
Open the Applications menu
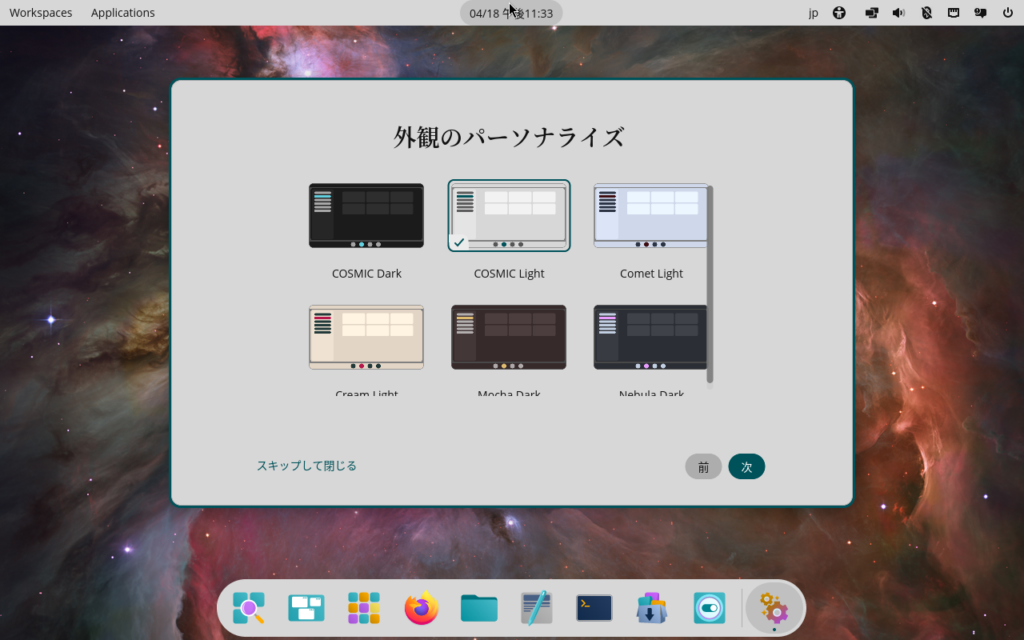123,13
